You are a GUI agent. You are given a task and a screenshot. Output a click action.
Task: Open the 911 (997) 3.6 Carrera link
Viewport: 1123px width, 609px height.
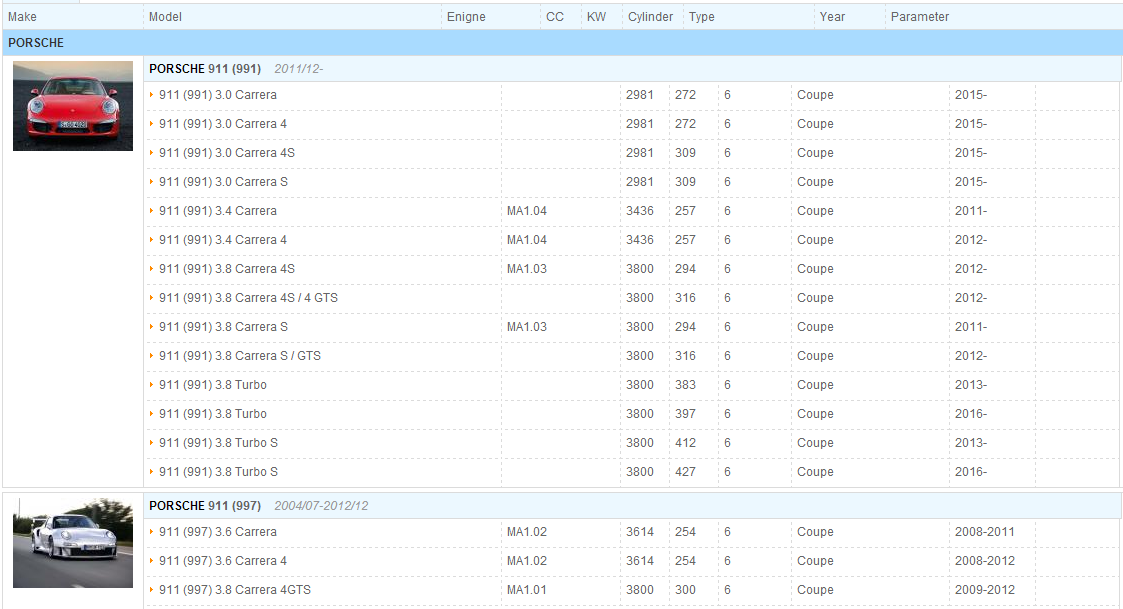[218, 532]
